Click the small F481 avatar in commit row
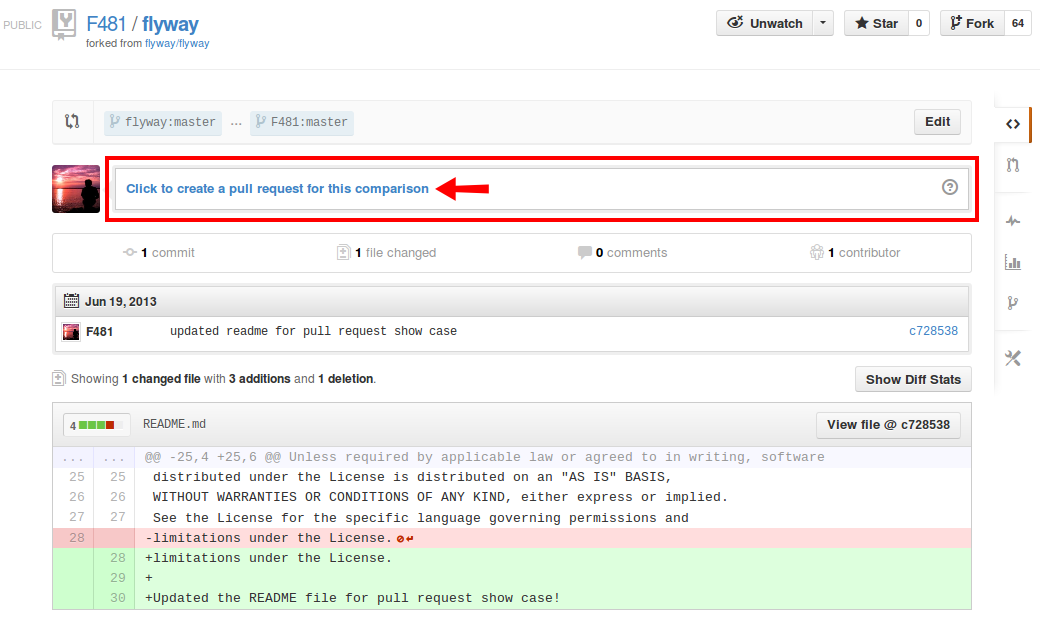1040x618 pixels. 71,332
